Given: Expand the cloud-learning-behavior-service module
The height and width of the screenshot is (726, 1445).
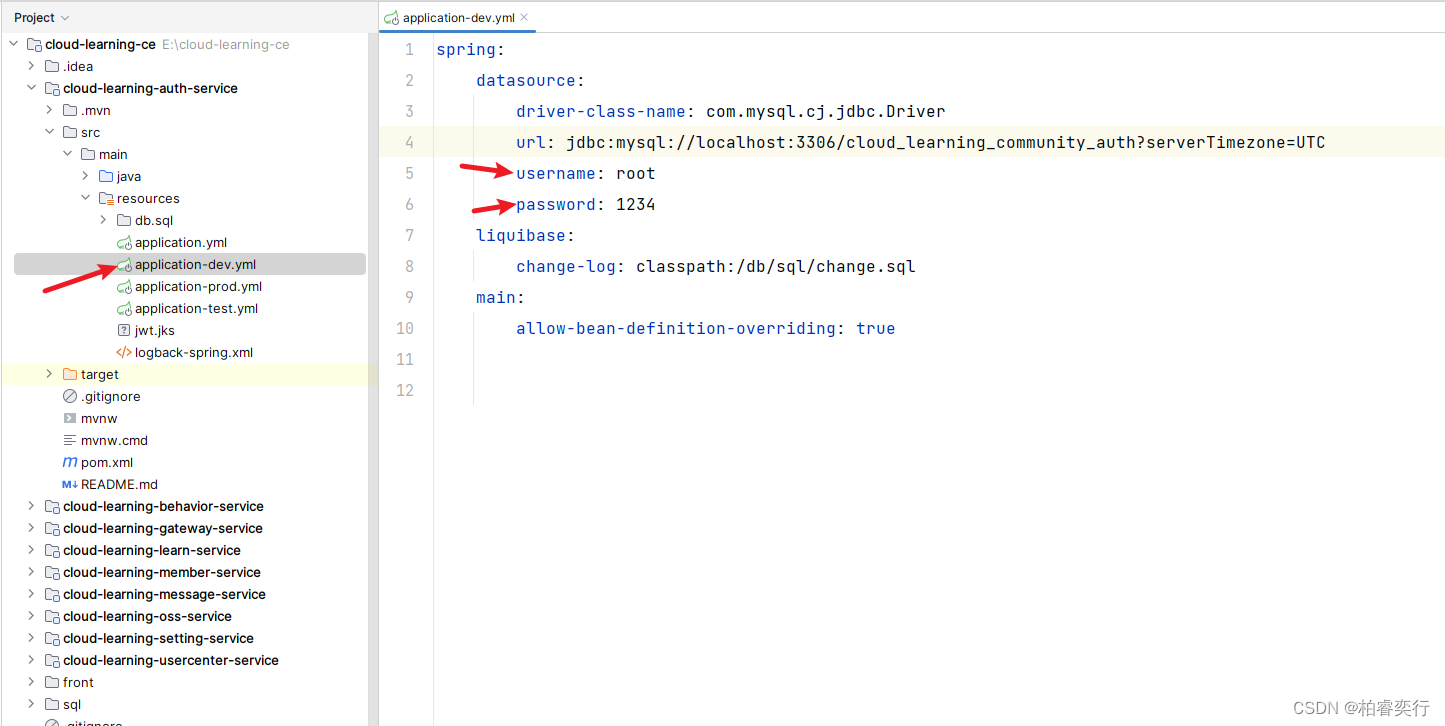Looking at the screenshot, I should (x=32, y=506).
